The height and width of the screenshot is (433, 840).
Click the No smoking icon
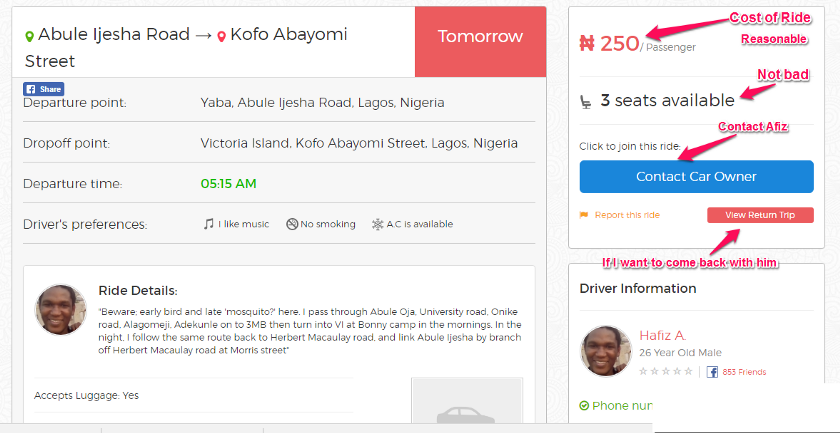point(291,224)
